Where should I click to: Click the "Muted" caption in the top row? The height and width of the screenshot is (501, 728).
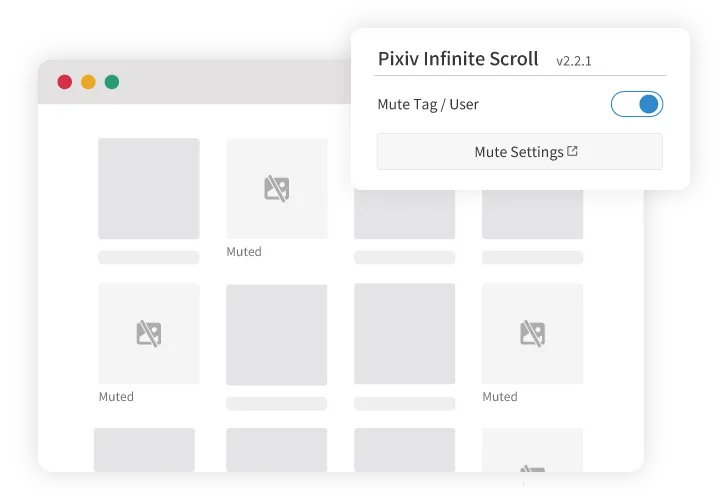[x=244, y=252]
